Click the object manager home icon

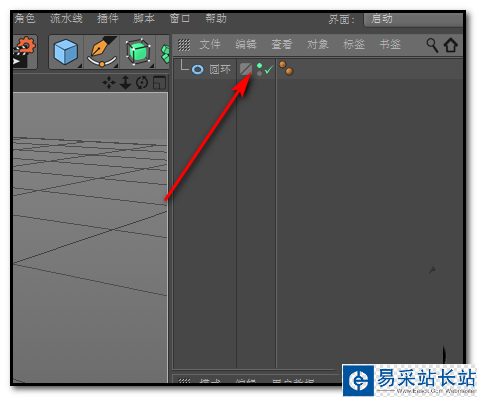(x=451, y=45)
